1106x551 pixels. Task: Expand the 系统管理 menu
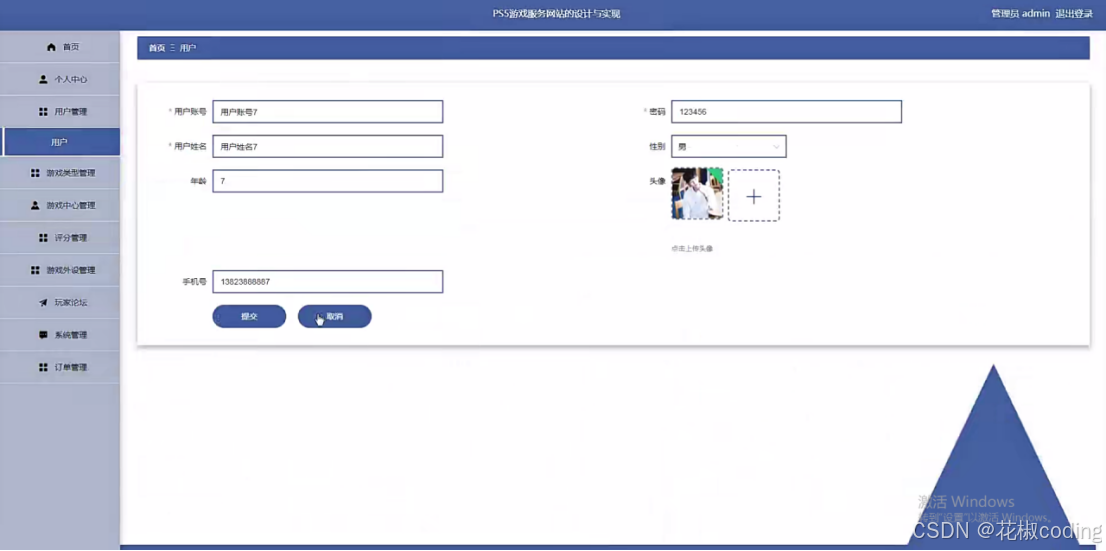[60, 335]
